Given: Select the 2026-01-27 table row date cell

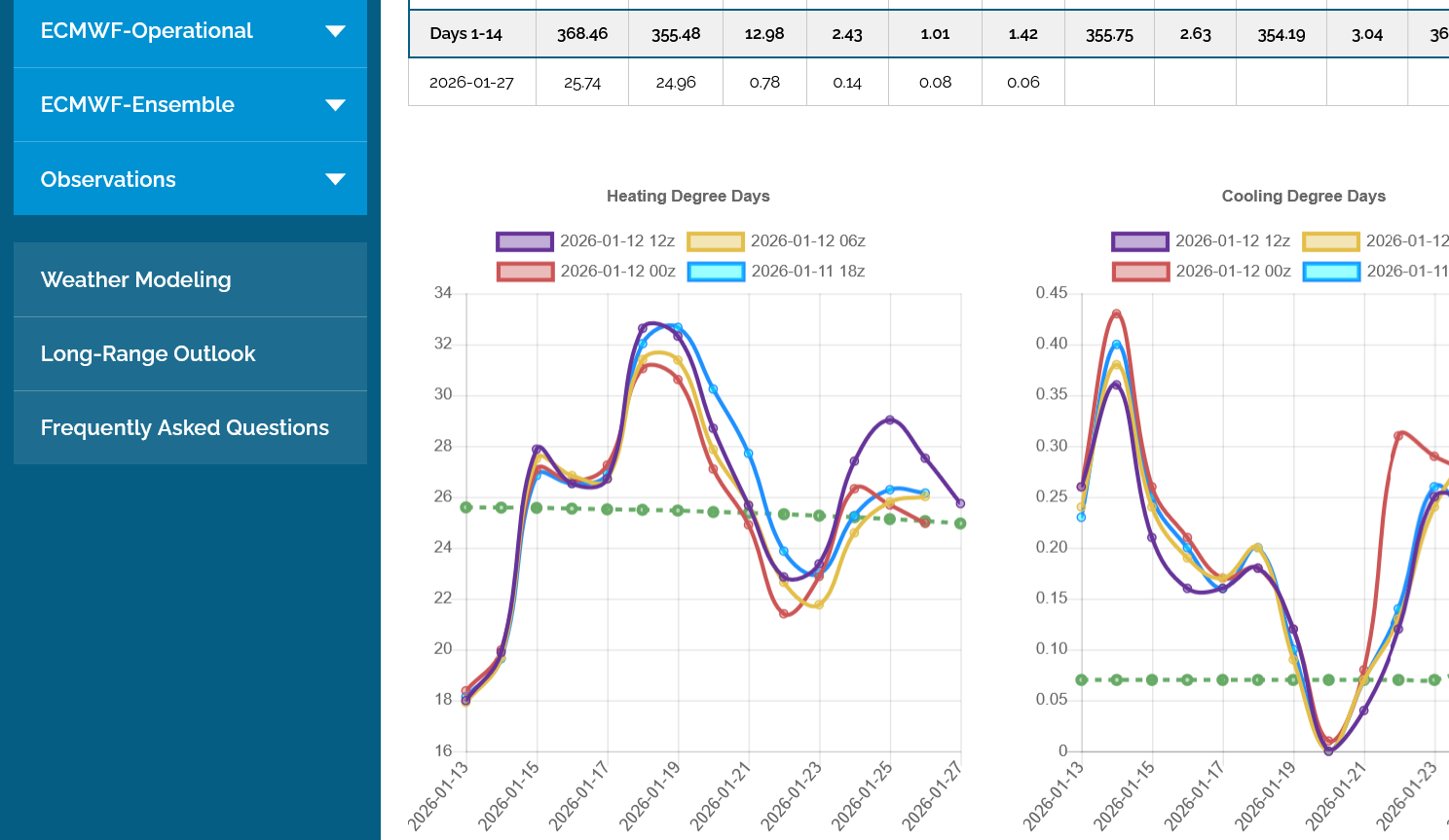Looking at the screenshot, I should (471, 83).
